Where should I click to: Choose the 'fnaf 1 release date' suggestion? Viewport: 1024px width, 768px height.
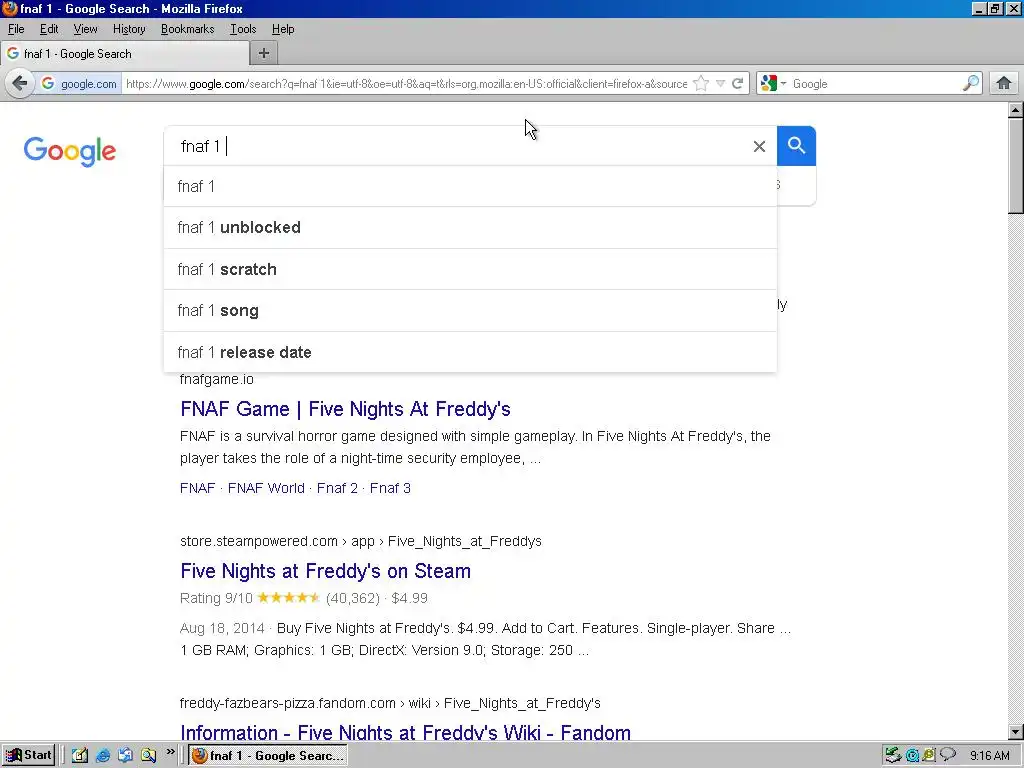[470, 352]
